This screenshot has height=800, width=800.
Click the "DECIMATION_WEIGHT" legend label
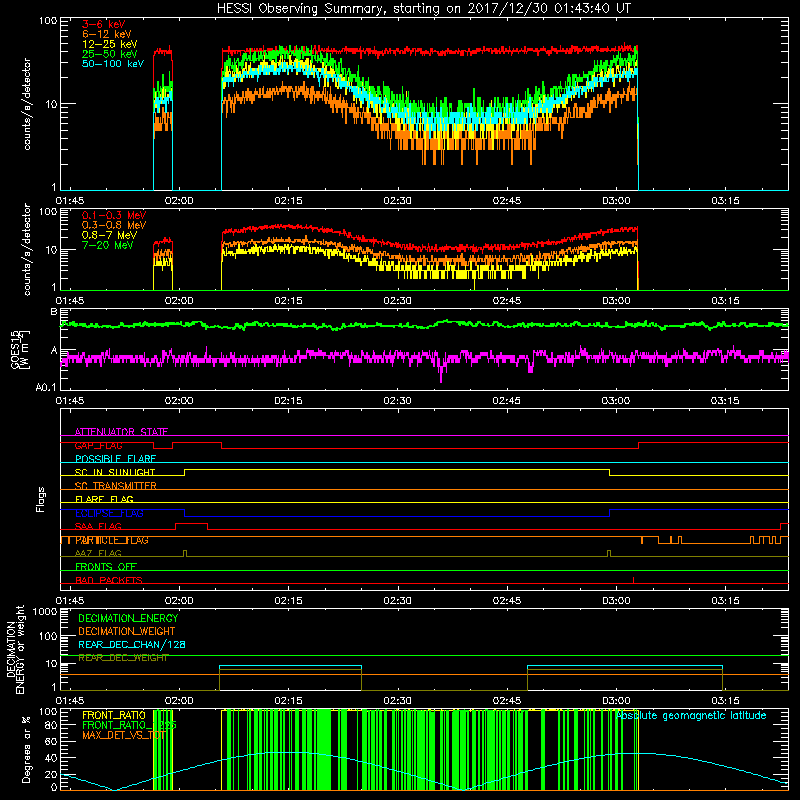coord(127,631)
